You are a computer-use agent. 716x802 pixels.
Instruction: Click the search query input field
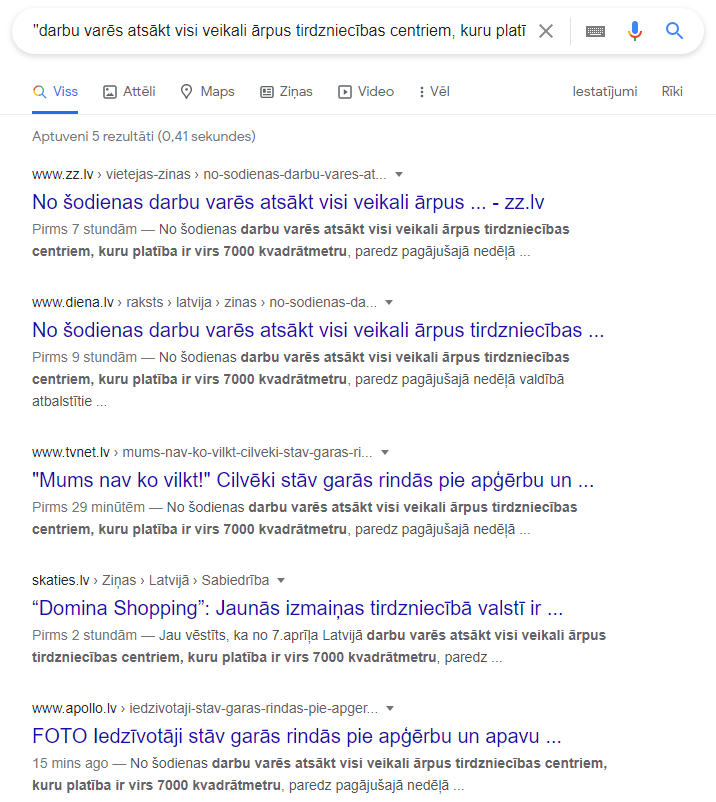[x=279, y=31]
